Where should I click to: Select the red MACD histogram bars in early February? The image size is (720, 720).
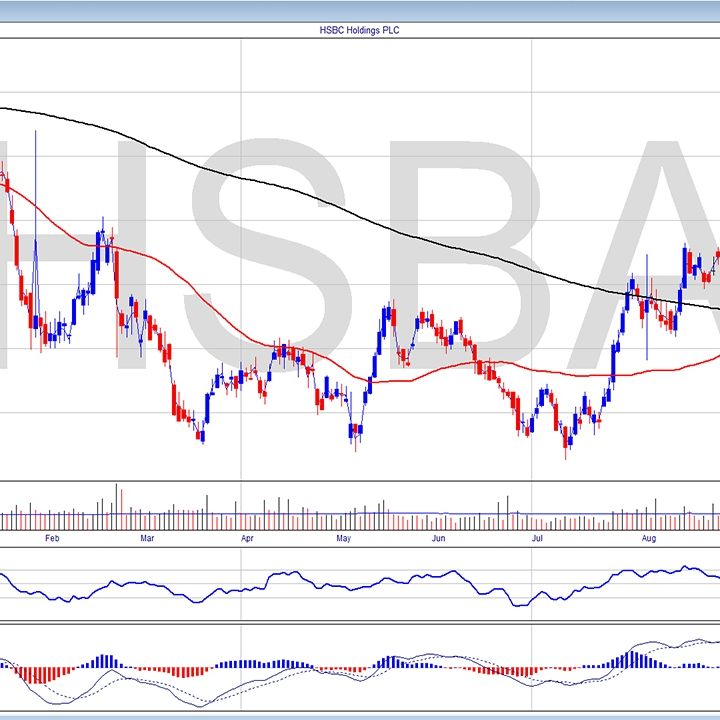40,673
